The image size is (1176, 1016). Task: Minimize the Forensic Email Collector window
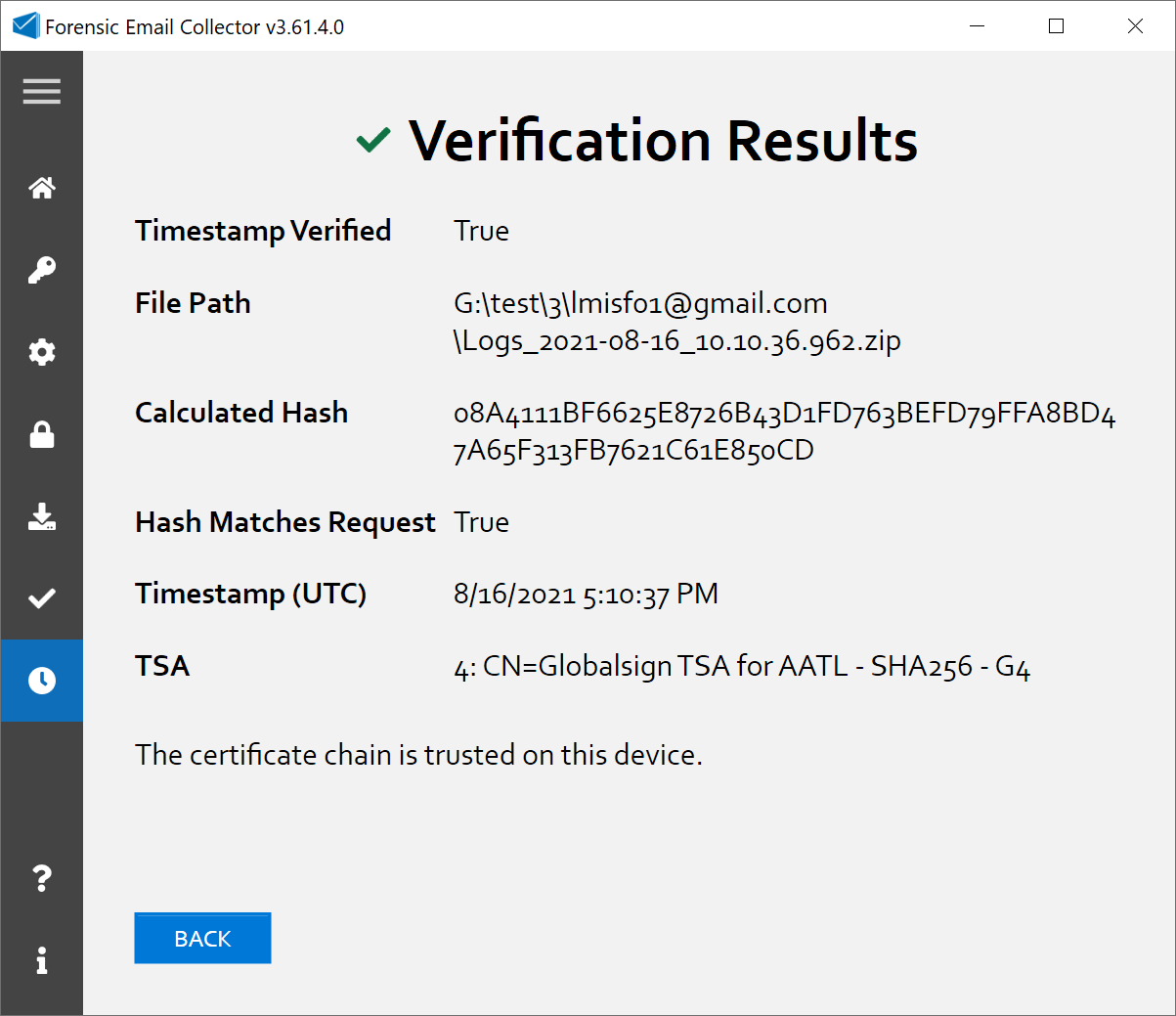977,26
